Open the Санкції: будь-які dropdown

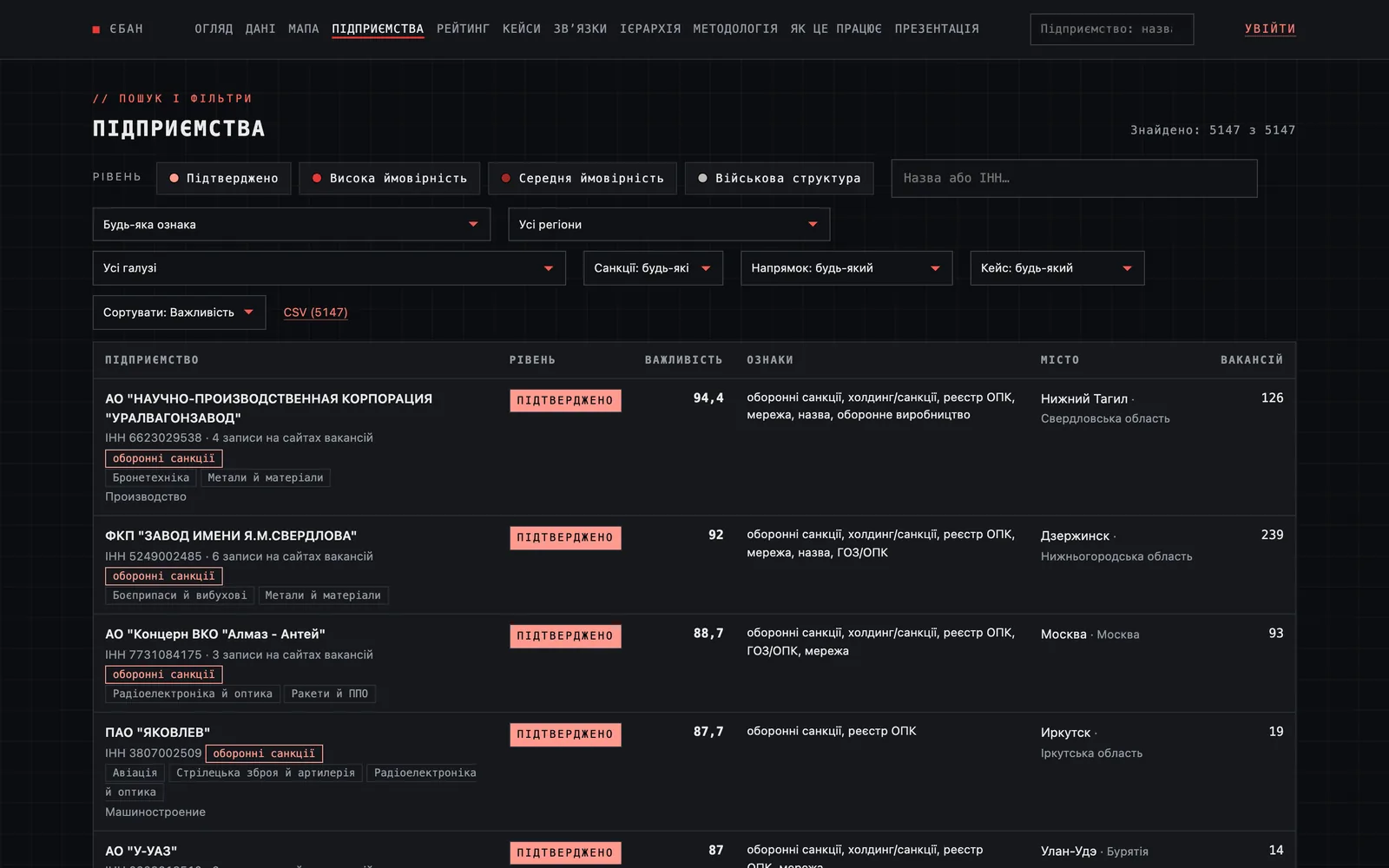point(653,268)
